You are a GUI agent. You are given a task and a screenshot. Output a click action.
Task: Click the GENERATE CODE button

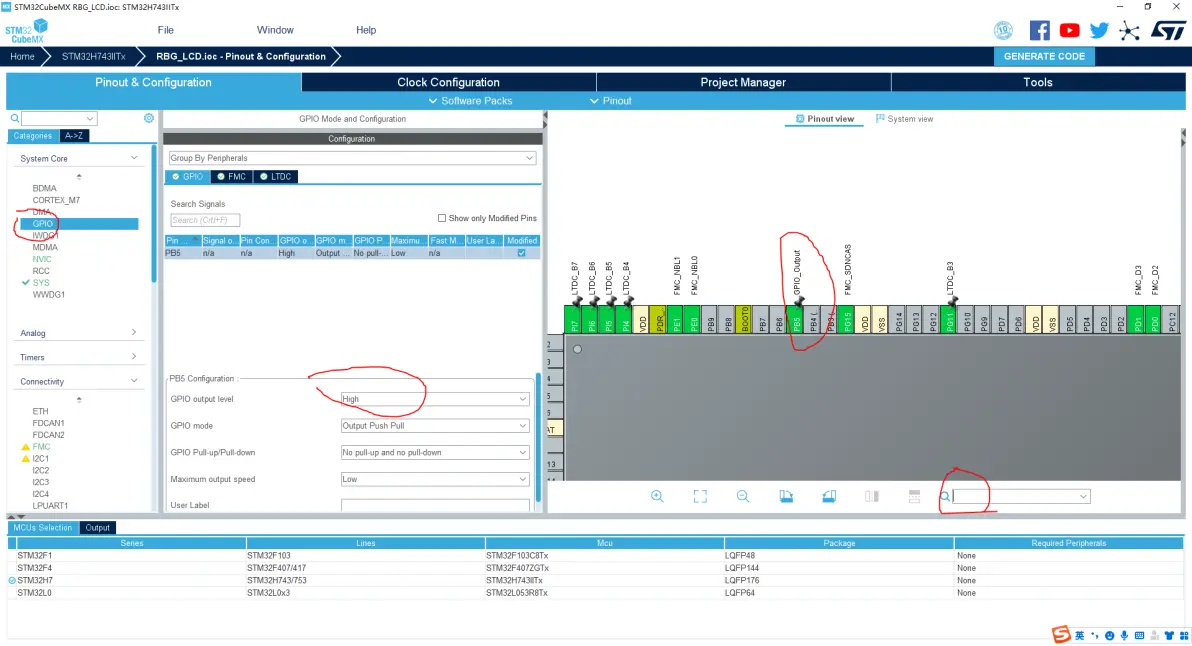coord(1045,56)
